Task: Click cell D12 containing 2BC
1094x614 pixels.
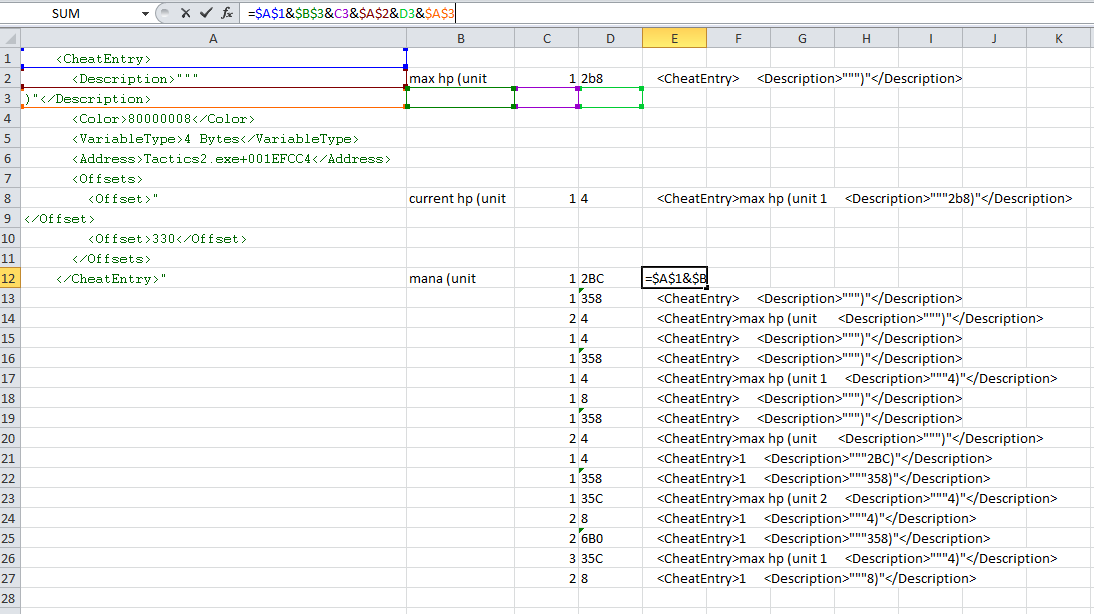Action: coord(610,278)
